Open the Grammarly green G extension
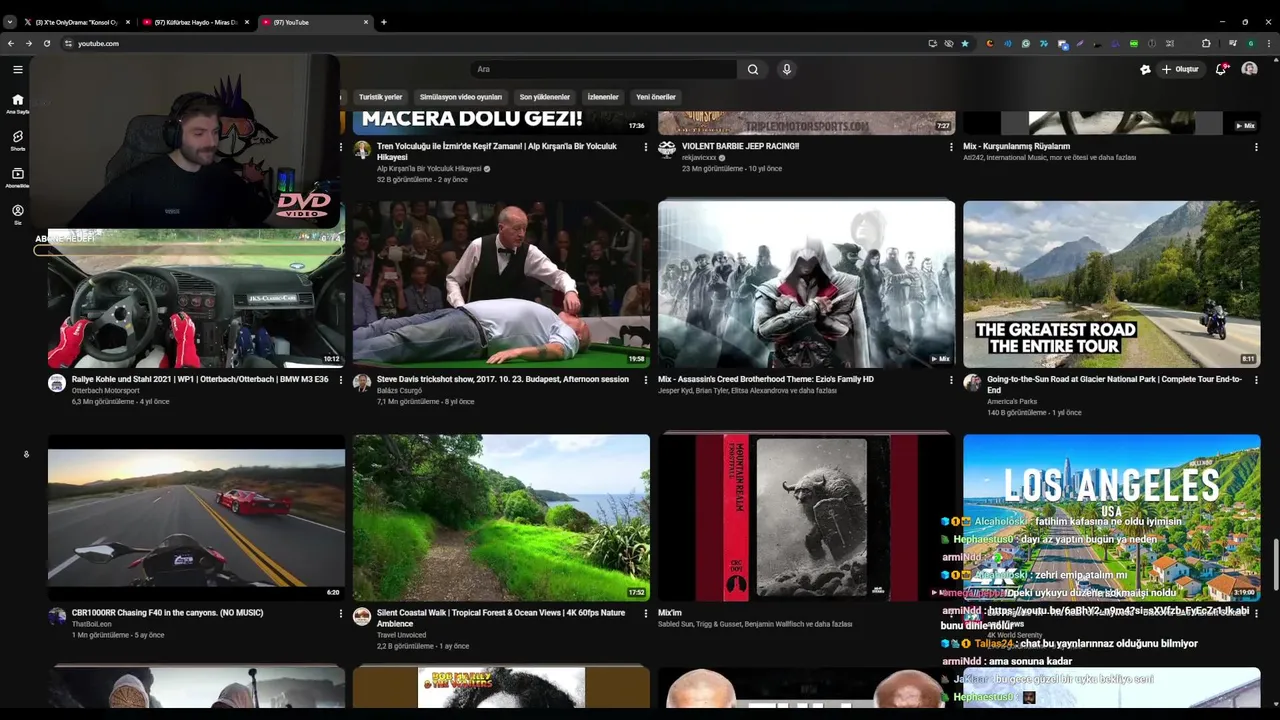 [1026, 43]
